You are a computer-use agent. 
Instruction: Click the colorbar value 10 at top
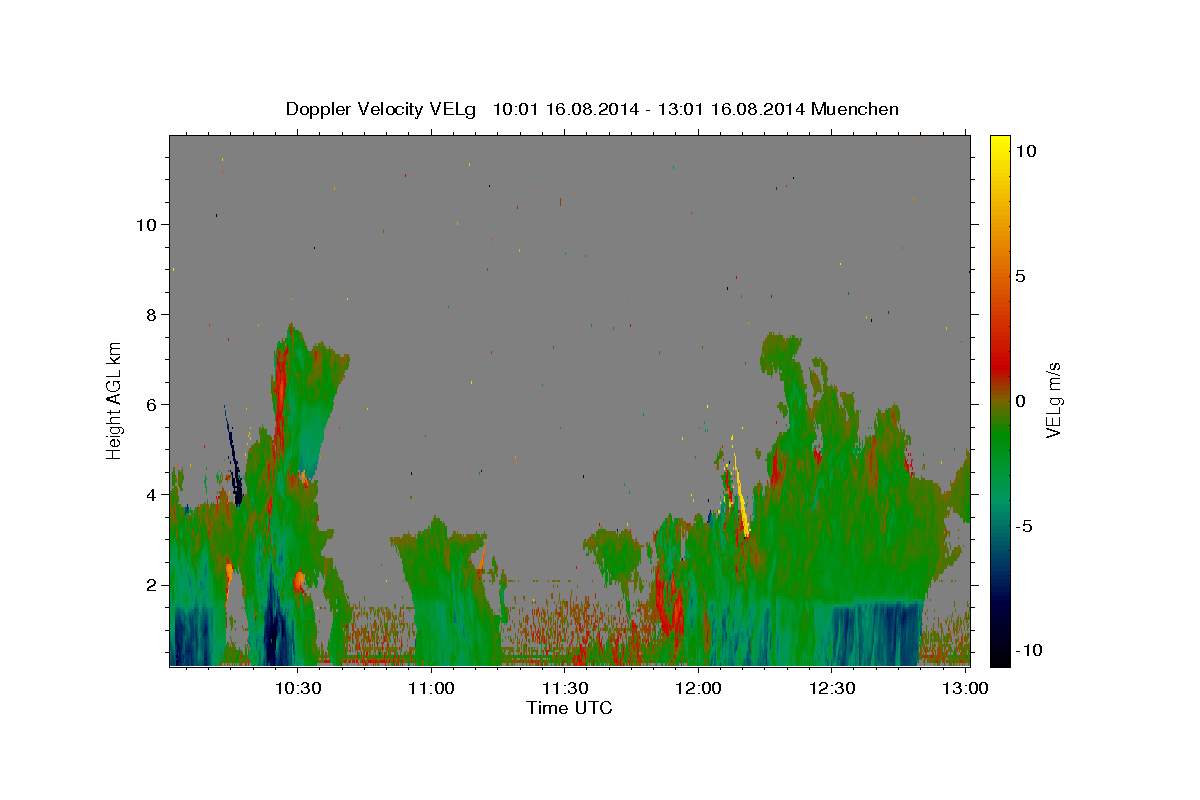(1025, 151)
